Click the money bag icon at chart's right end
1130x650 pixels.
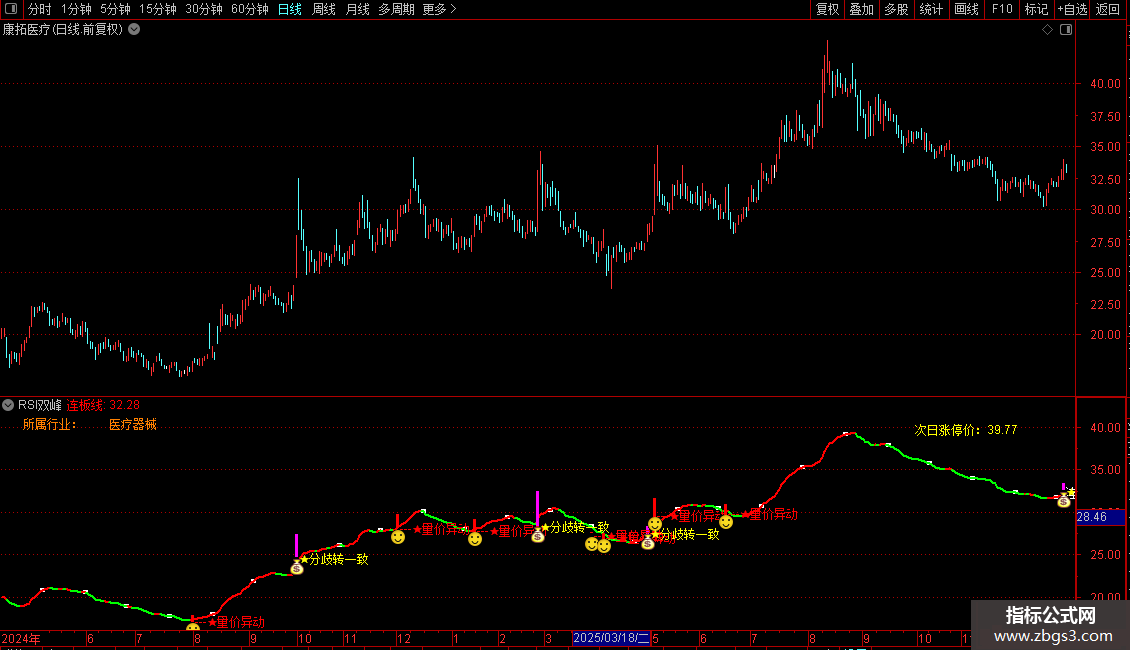pos(1064,500)
